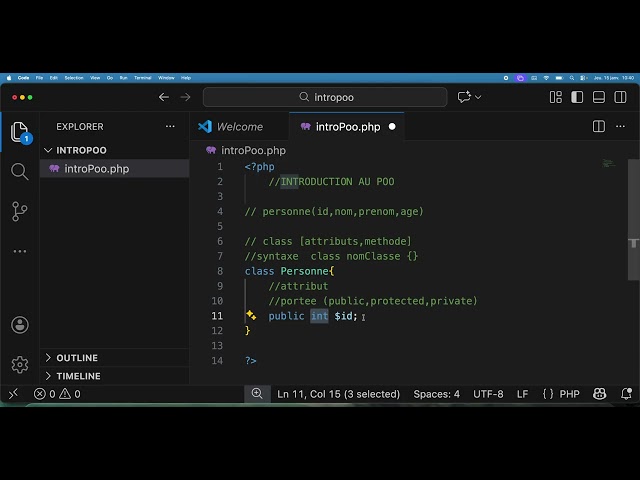The width and height of the screenshot is (640, 480).
Task: Open the notifications bell in status bar
Action: click(x=626, y=394)
